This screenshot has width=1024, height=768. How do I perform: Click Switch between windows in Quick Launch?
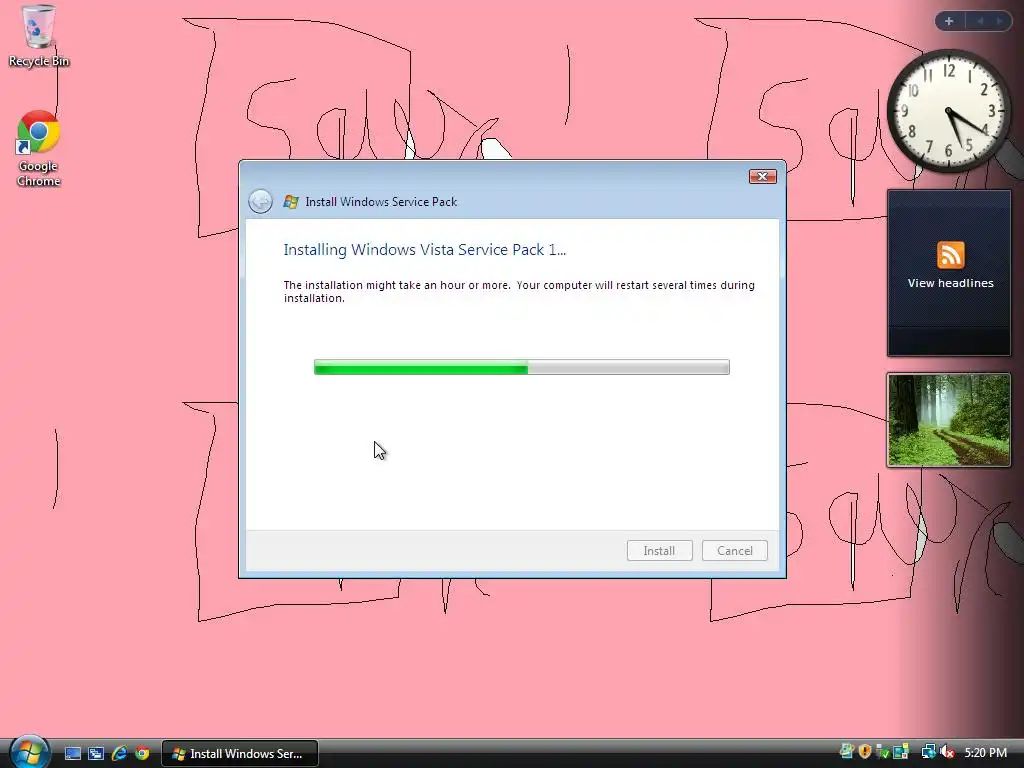pyautogui.click(x=96, y=754)
